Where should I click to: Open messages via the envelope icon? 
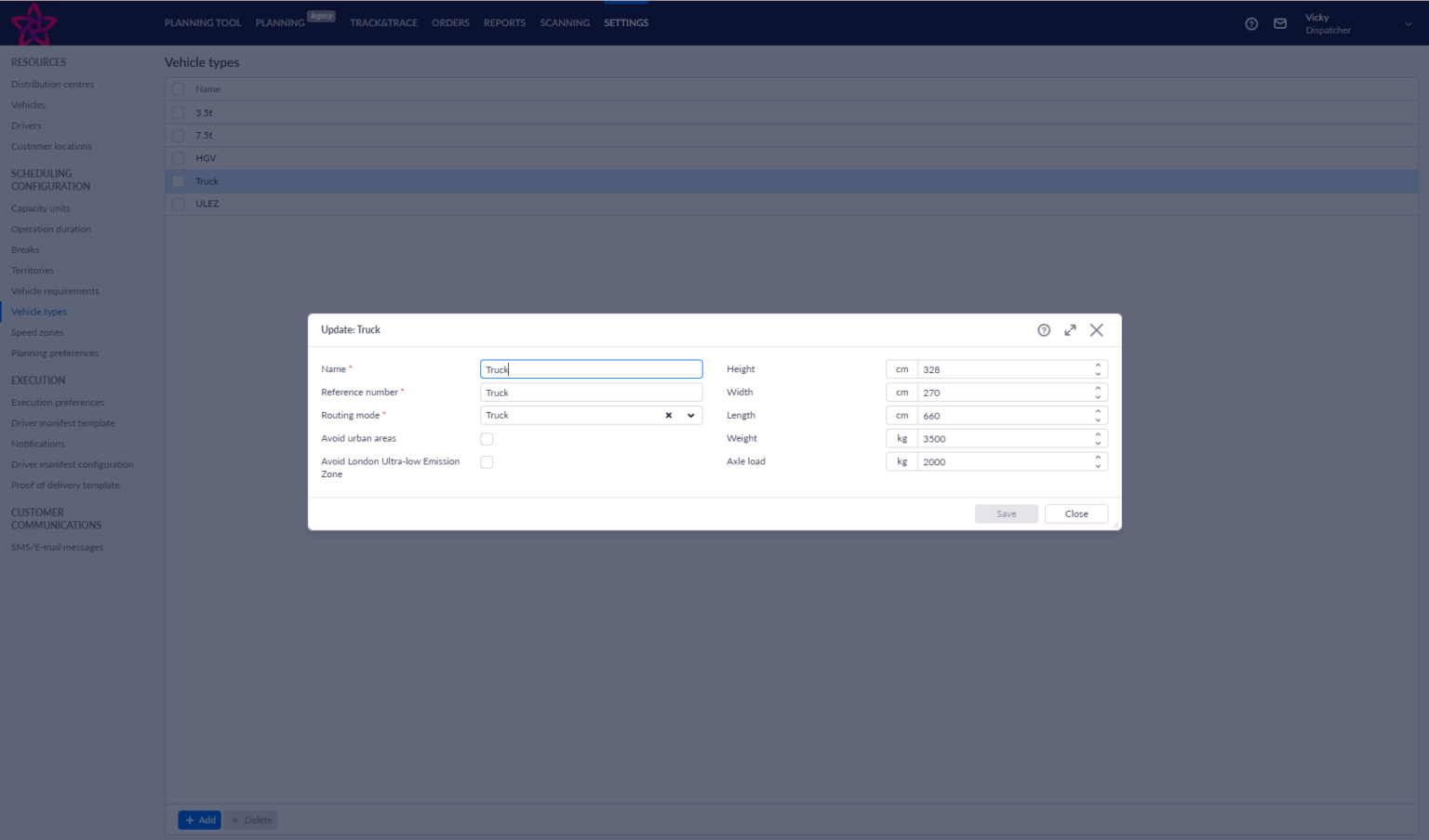tap(1280, 24)
